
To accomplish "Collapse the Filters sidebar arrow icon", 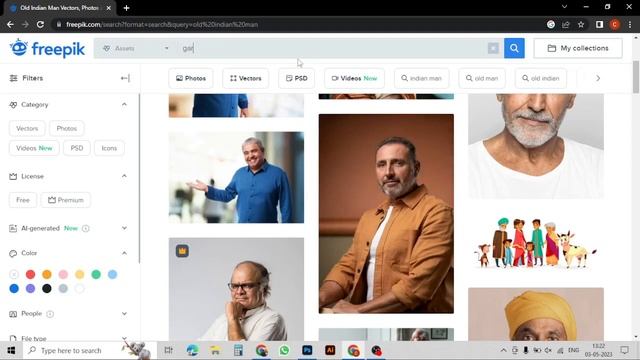I will pos(125,78).
